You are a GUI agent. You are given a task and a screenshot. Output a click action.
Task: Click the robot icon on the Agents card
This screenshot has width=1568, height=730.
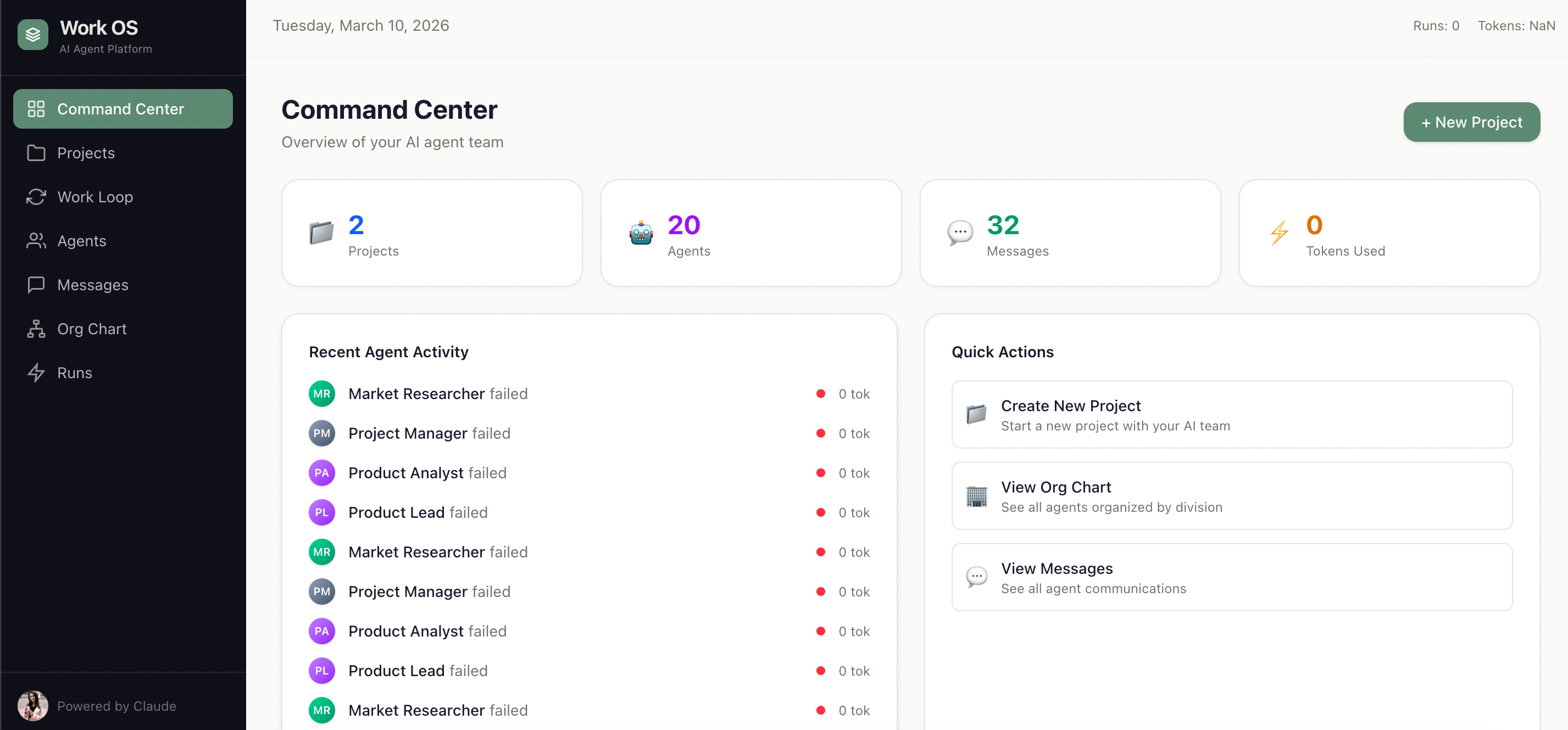pos(639,233)
